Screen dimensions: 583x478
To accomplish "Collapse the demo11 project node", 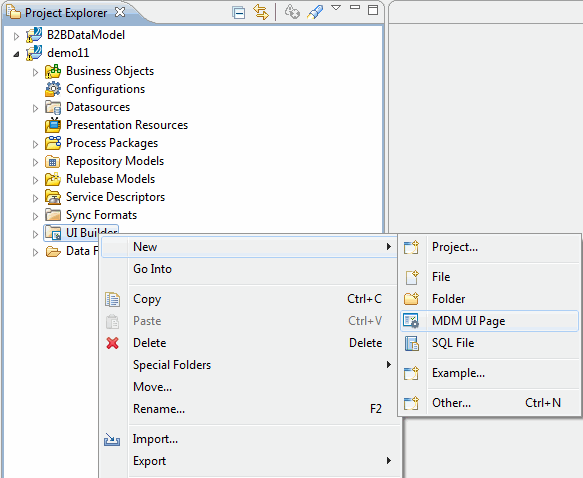I will tap(16, 54).
